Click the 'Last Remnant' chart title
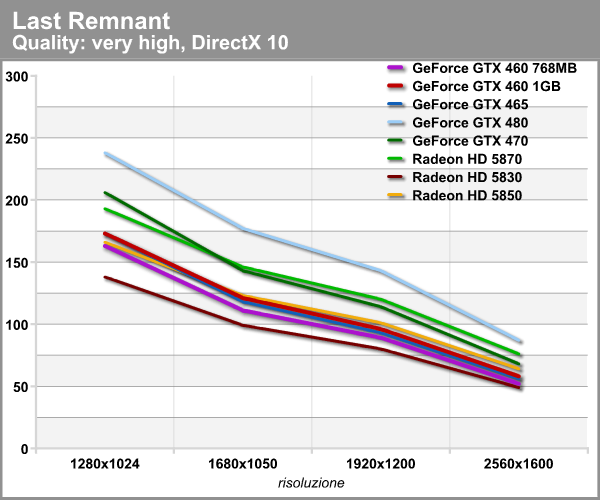The height and width of the screenshot is (500, 600). pos(91,21)
